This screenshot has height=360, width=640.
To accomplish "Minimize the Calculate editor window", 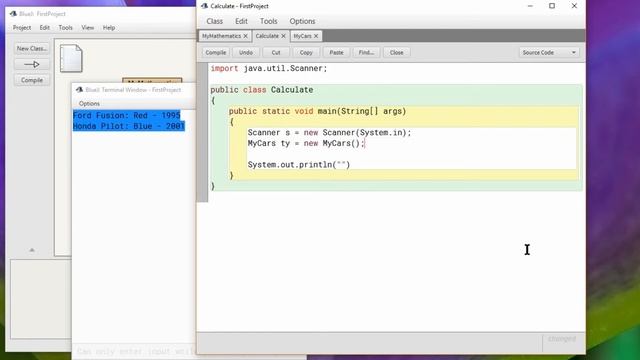I will pyautogui.click(x=530, y=6).
